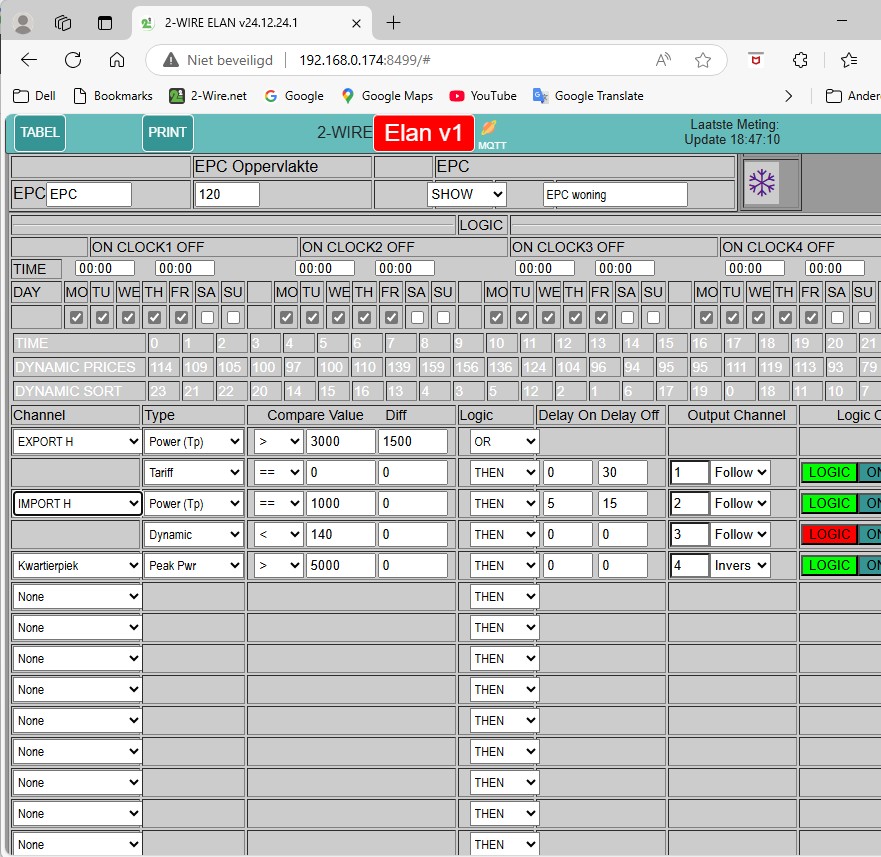881x857 pixels.
Task: Click the dynamic price cell showing 159
Action: click(x=433, y=368)
